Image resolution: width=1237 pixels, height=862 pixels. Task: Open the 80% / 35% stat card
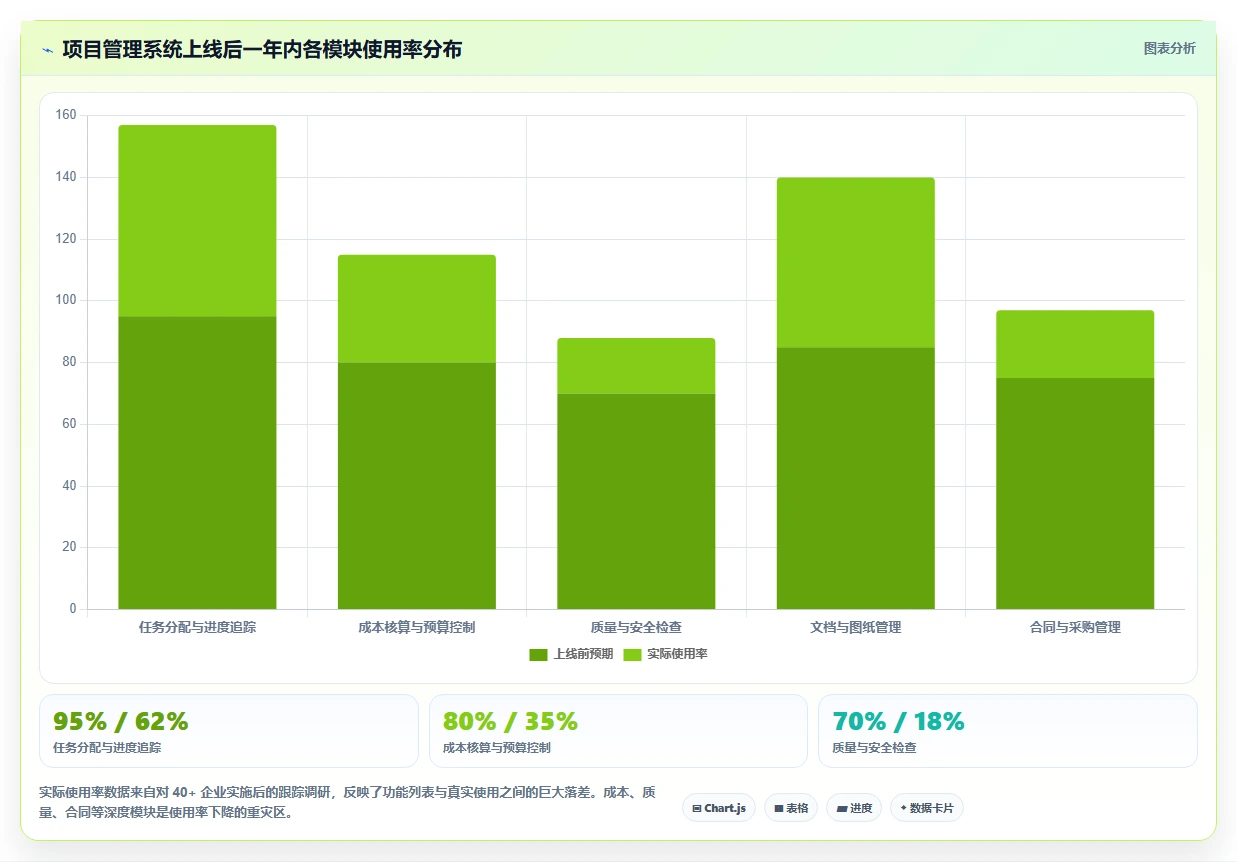[x=618, y=731]
